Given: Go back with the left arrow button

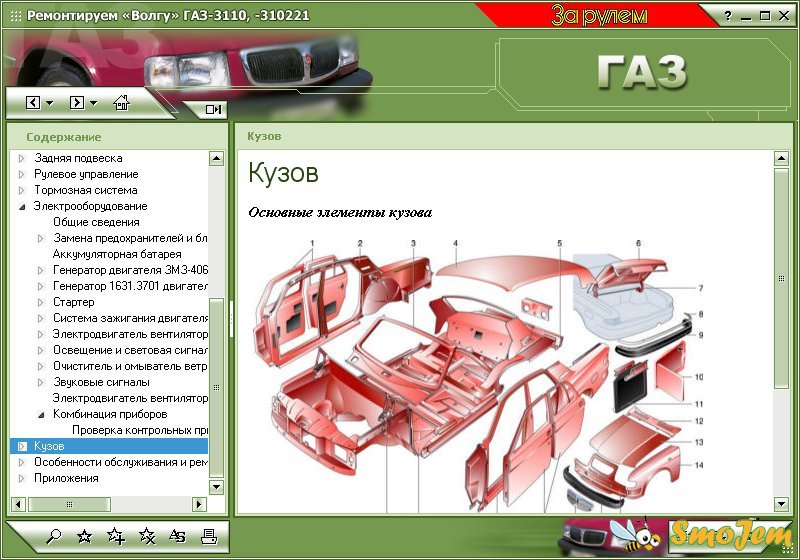Looking at the screenshot, I should (x=33, y=103).
